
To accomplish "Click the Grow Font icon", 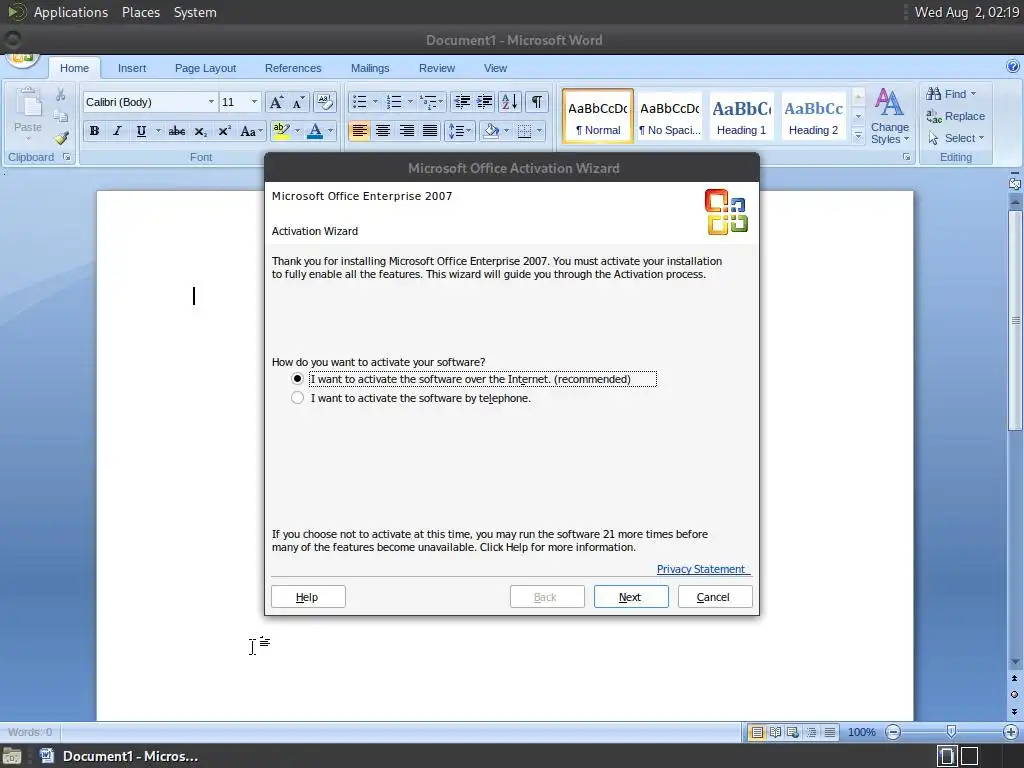I will pos(276,102).
